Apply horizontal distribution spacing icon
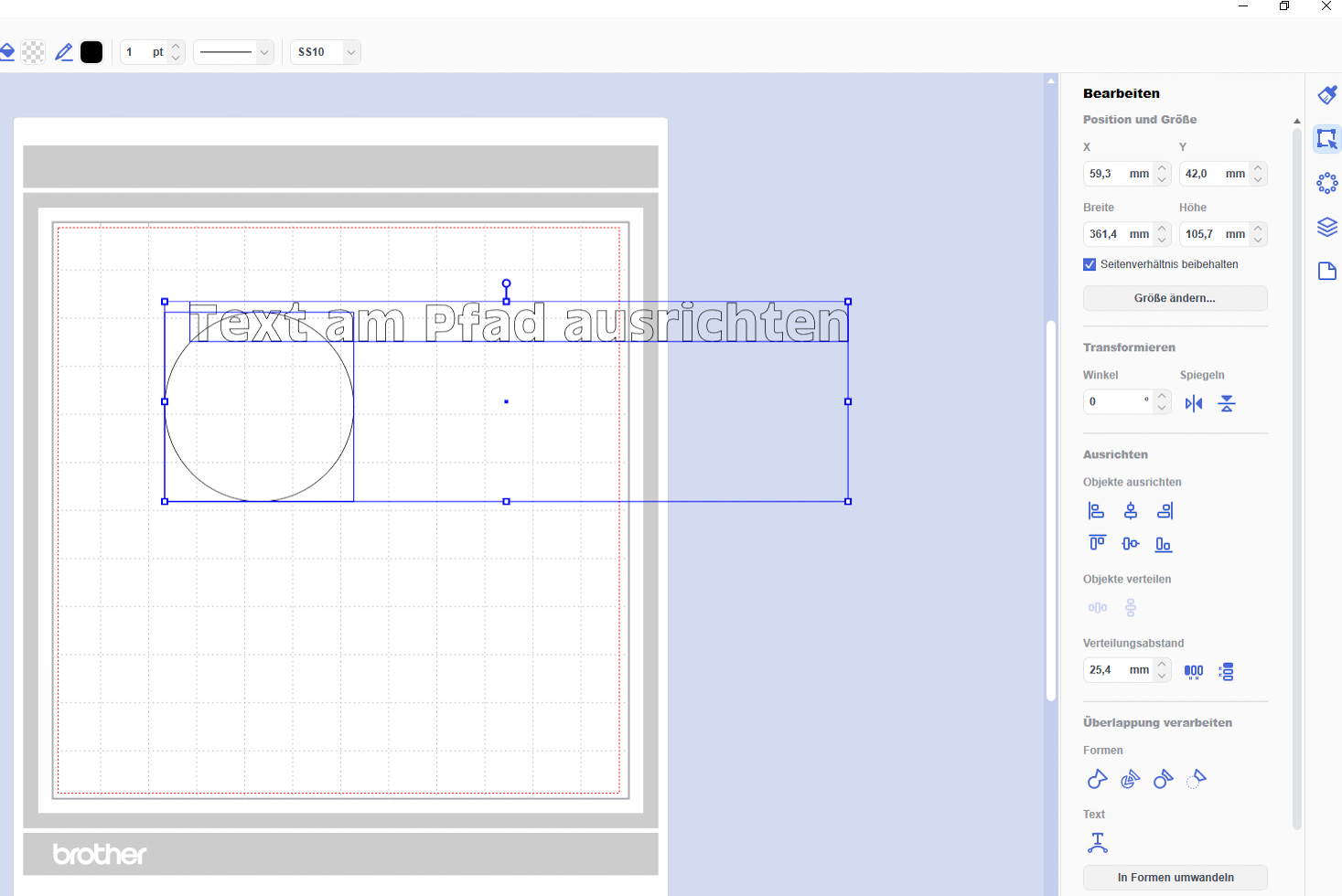This screenshot has width=1342, height=896. pos(1194,671)
